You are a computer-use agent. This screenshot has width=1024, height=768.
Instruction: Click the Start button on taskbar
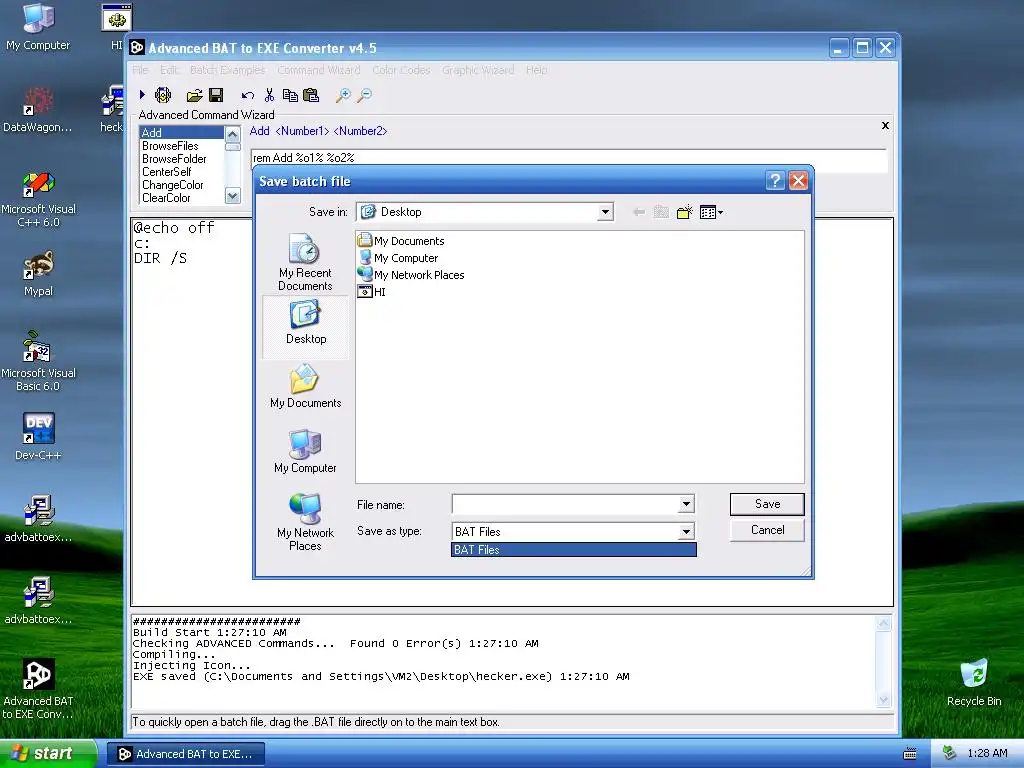tap(48, 754)
